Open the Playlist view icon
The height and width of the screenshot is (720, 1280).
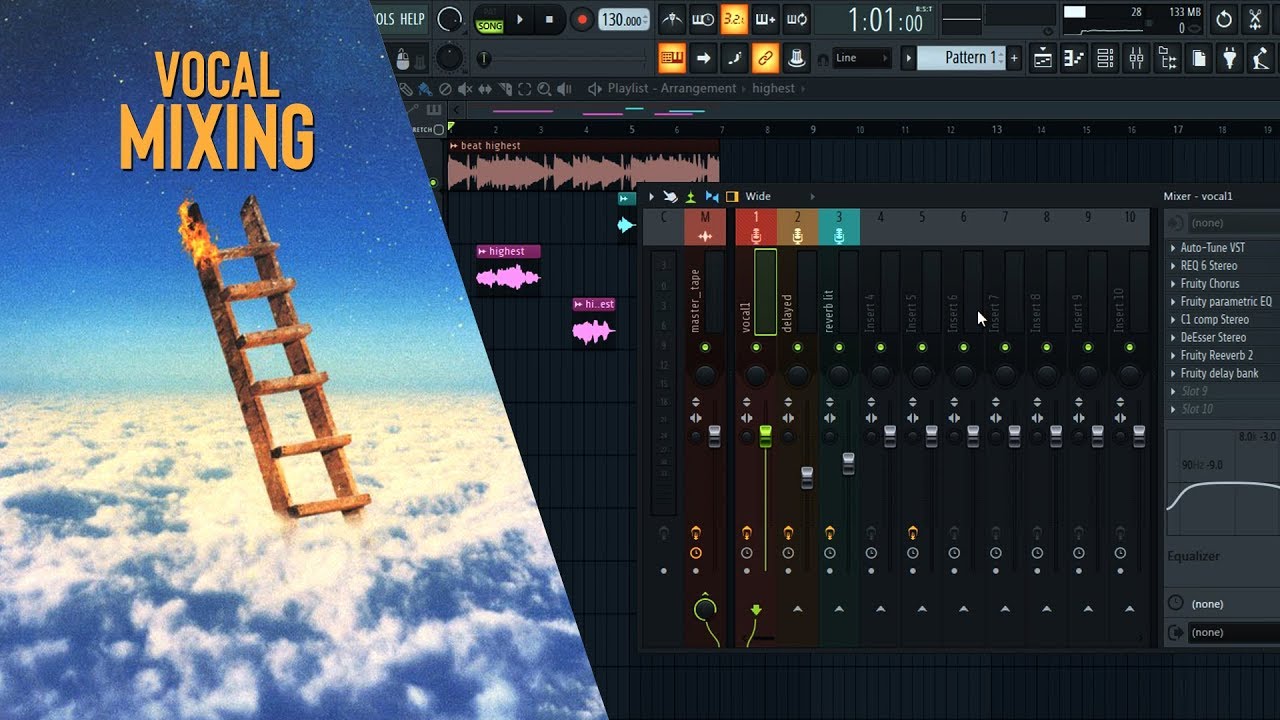(1043, 58)
